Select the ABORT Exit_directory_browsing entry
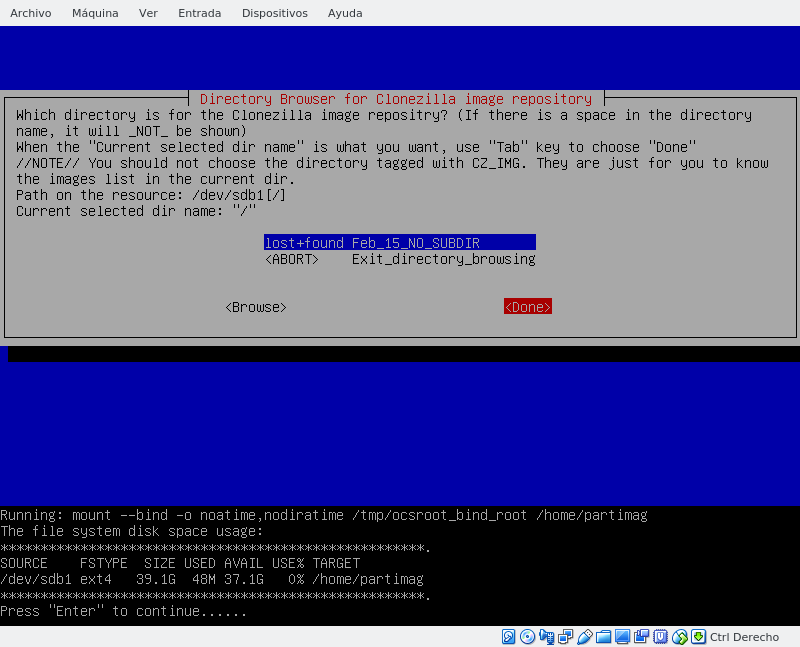This screenshot has width=800, height=647. click(x=399, y=259)
